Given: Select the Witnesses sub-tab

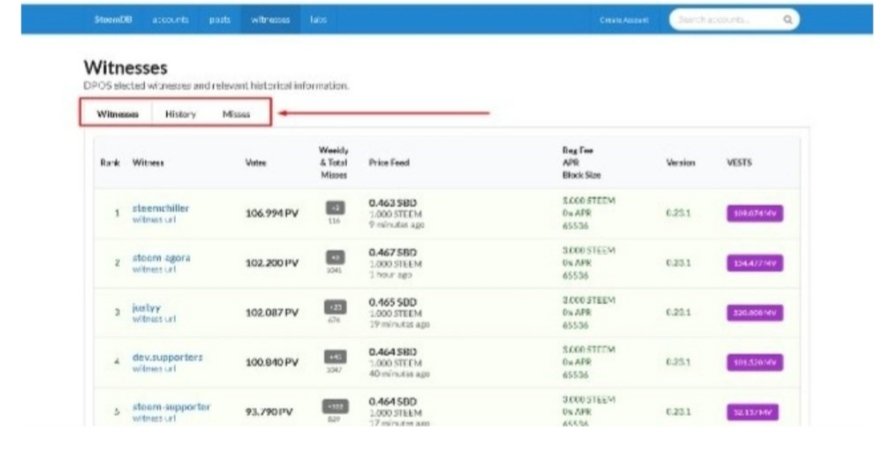Looking at the screenshot, I should (x=118, y=114).
